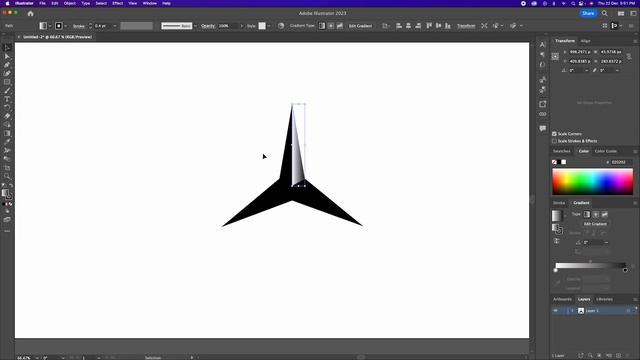Click the isolate selected object icon
Viewport: 640px width, 360px height.
pyautogui.click(x=484, y=26)
